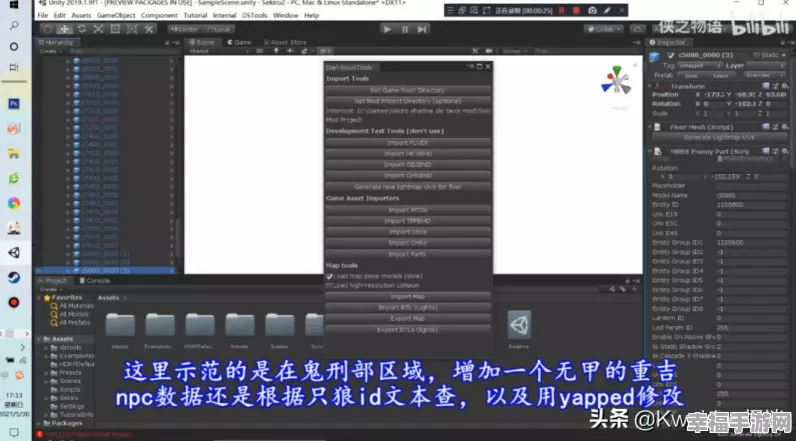
Task: Toggle 2D scene view mode
Action: (259, 51)
